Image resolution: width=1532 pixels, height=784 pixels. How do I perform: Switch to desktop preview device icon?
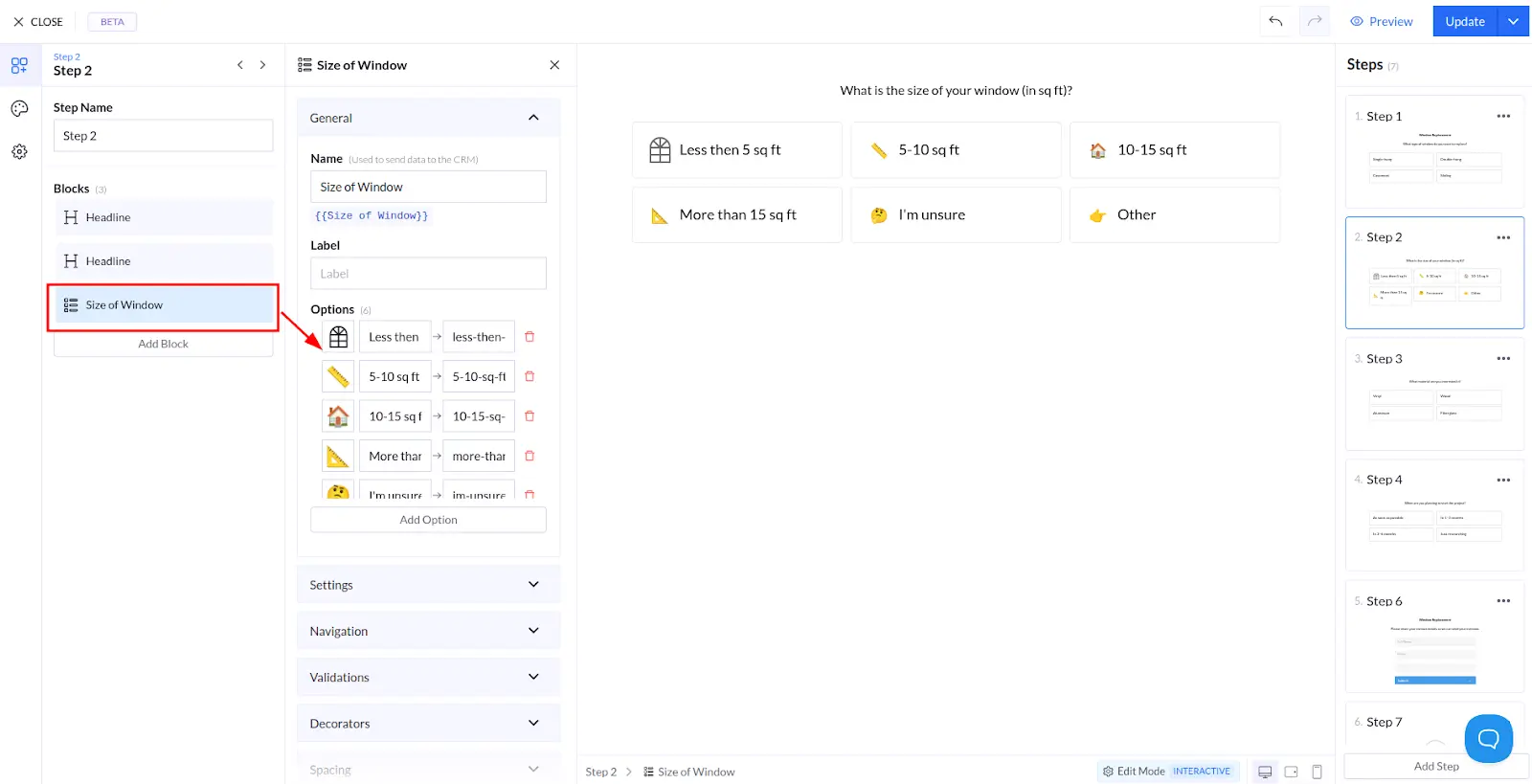click(x=1265, y=772)
